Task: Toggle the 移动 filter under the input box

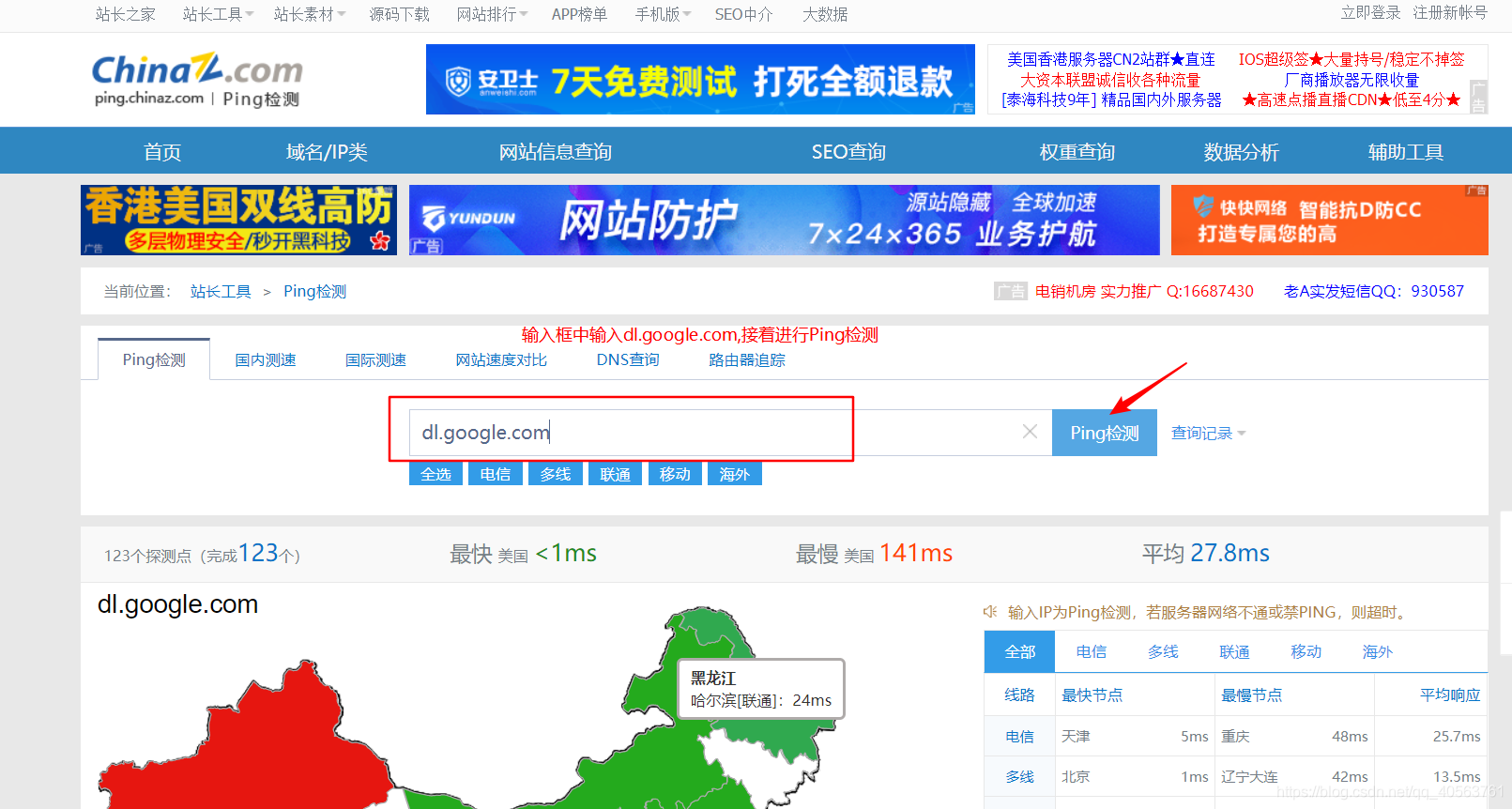Action: click(x=675, y=474)
